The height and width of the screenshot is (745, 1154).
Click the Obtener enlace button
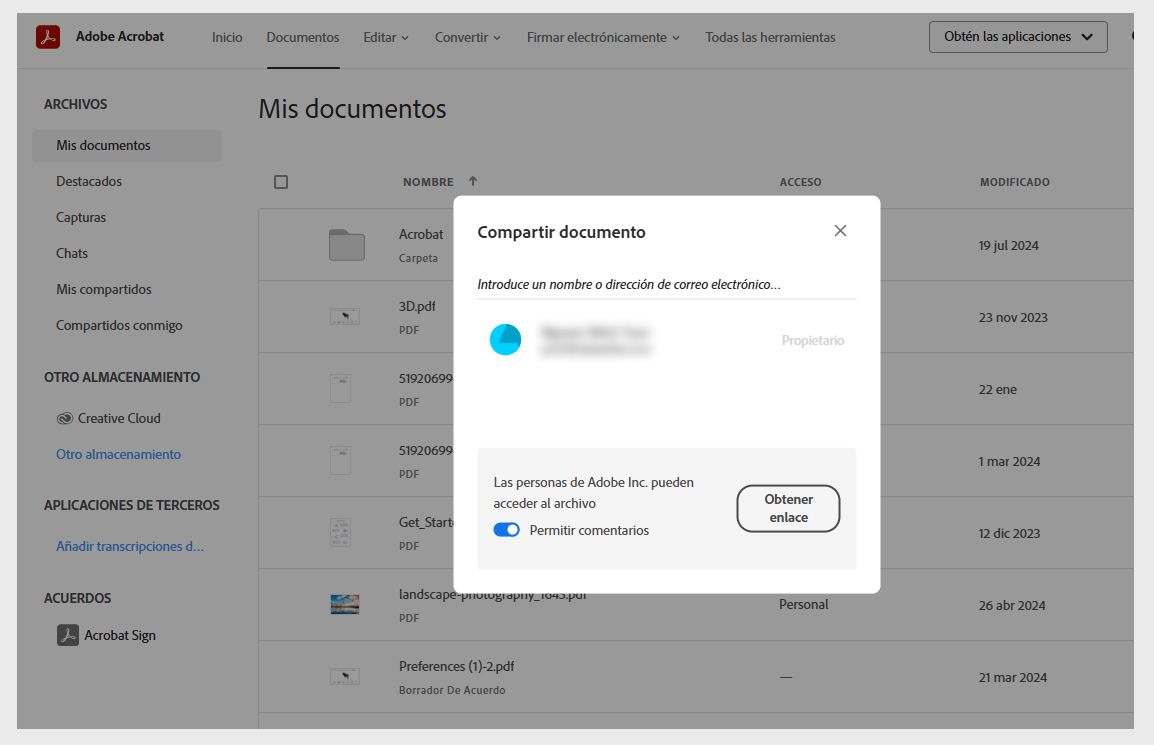pyautogui.click(x=788, y=508)
